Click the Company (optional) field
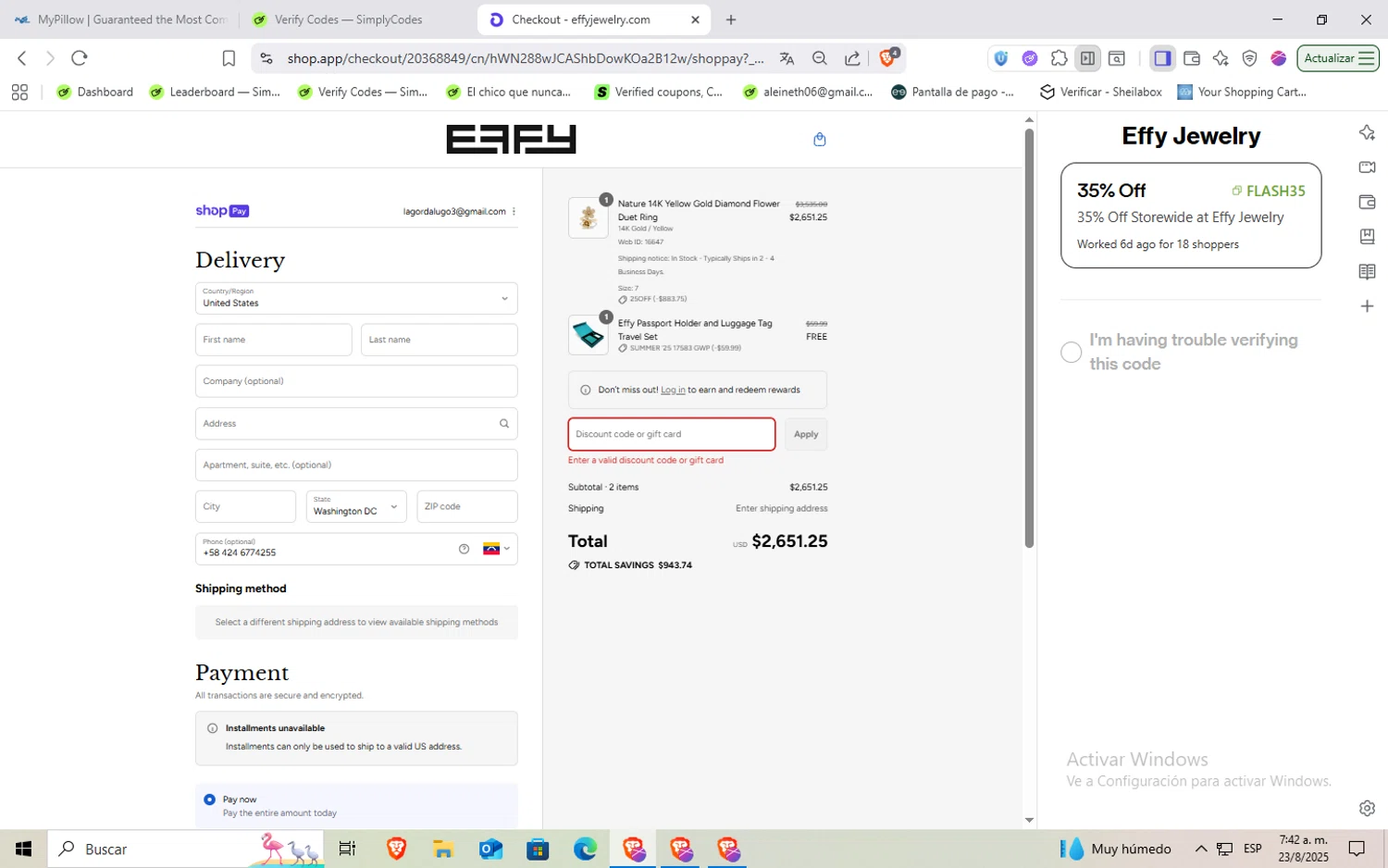The height and width of the screenshot is (868, 1388). tap(356, 381)
